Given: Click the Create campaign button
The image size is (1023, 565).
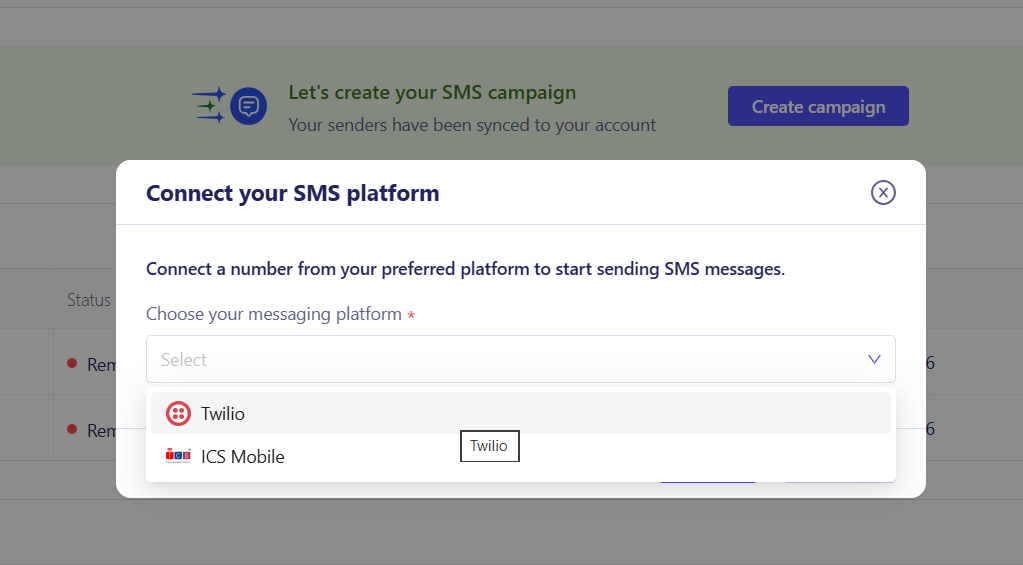Looking at the screenshot, I should (x=818, y=106).
